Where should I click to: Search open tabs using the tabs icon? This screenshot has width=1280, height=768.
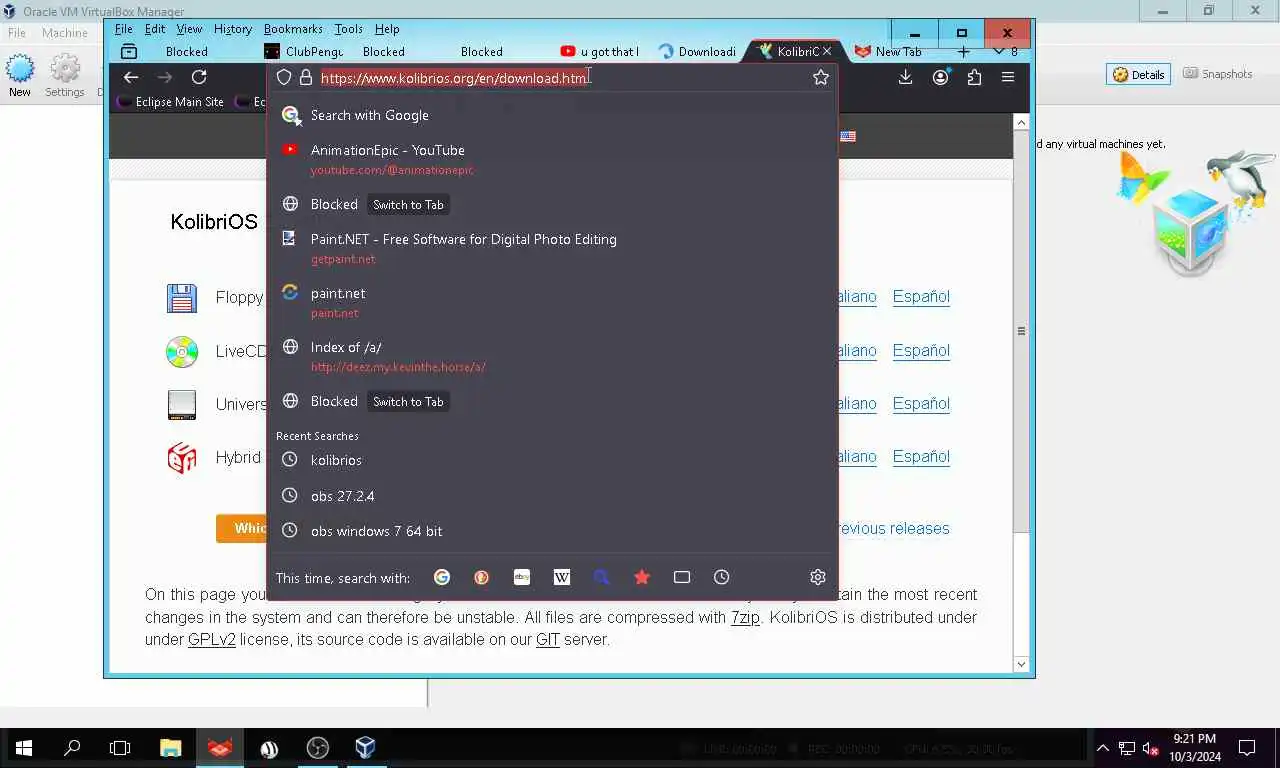click(682, 577)
